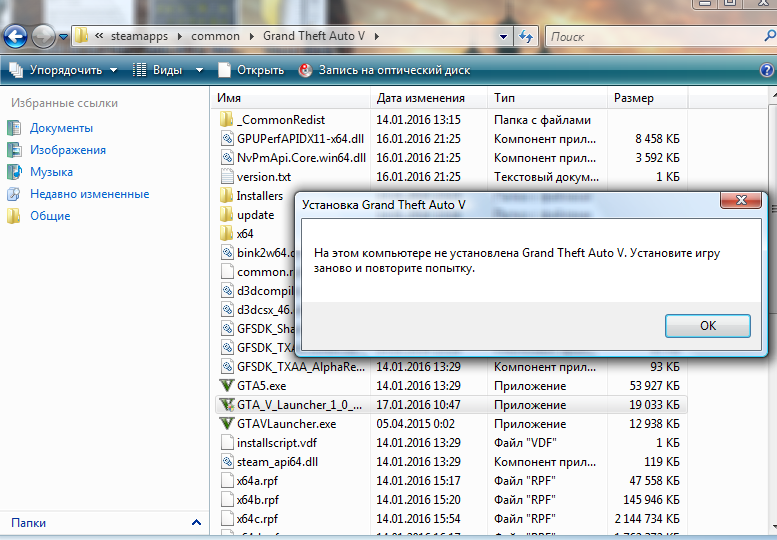The height and width of the screenshot is (540, 777).
Task: Click the Виды toolbar button
Action: [158, 70]
